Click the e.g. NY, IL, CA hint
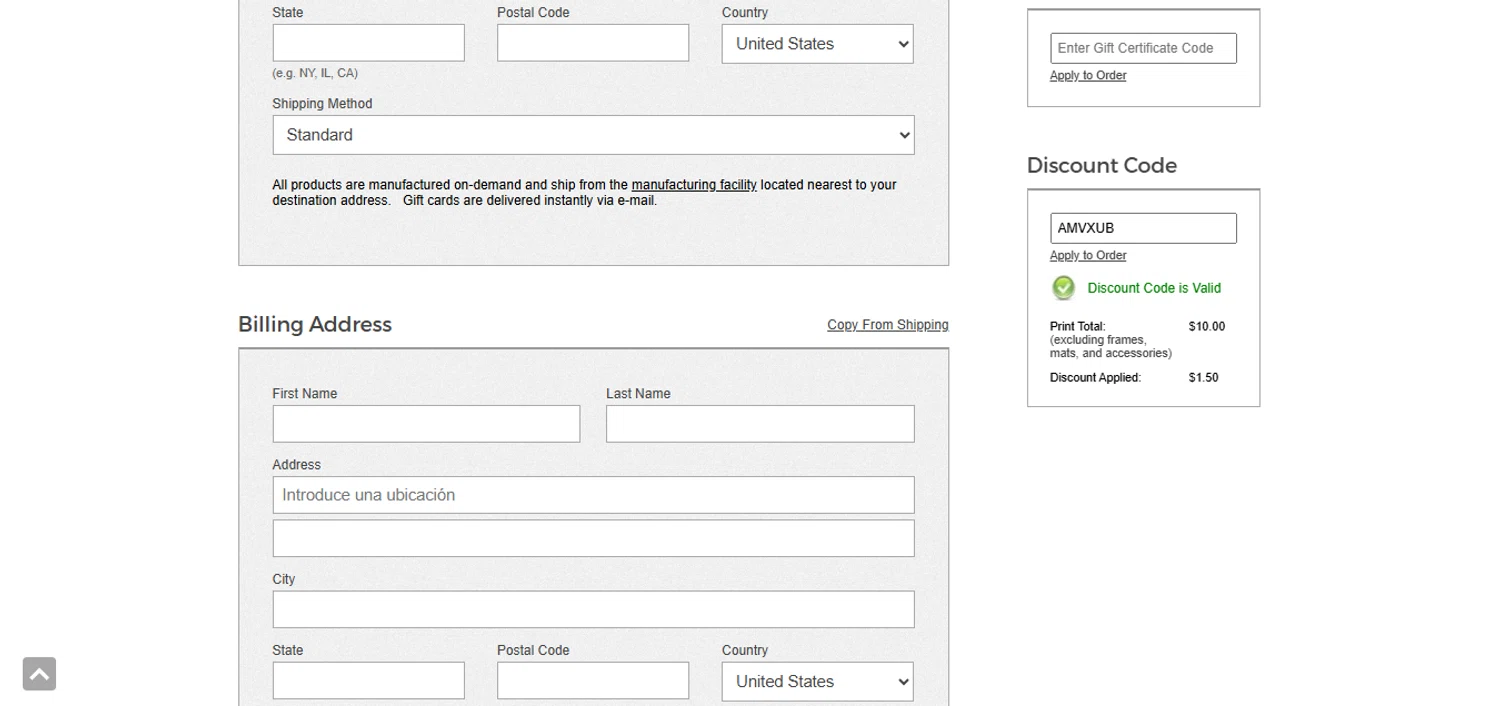Image resolution: width=1500 pixels, height=706 pixels. point(315,74)
